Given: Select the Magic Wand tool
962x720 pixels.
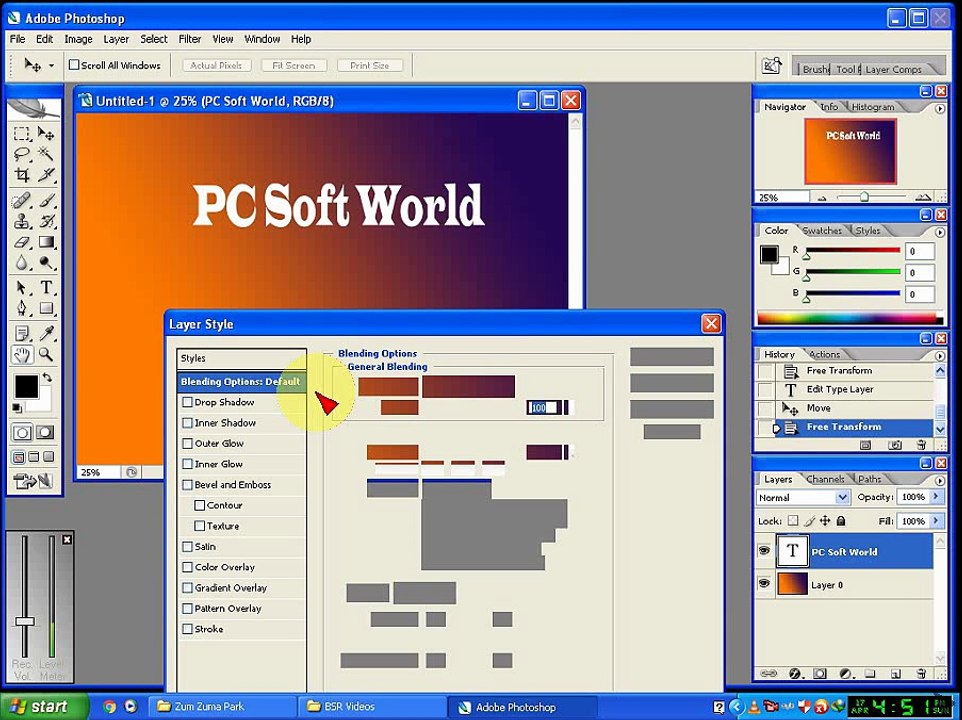Looking at the screenshot, I should pyautogui.click(x=46, y=153).
